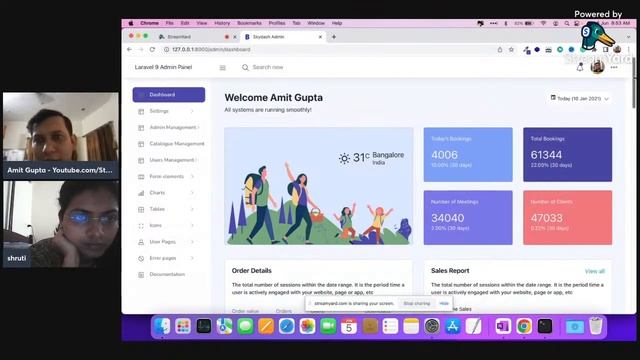Click Stop sharing in the screen-share bar

[x=417, y=303]
